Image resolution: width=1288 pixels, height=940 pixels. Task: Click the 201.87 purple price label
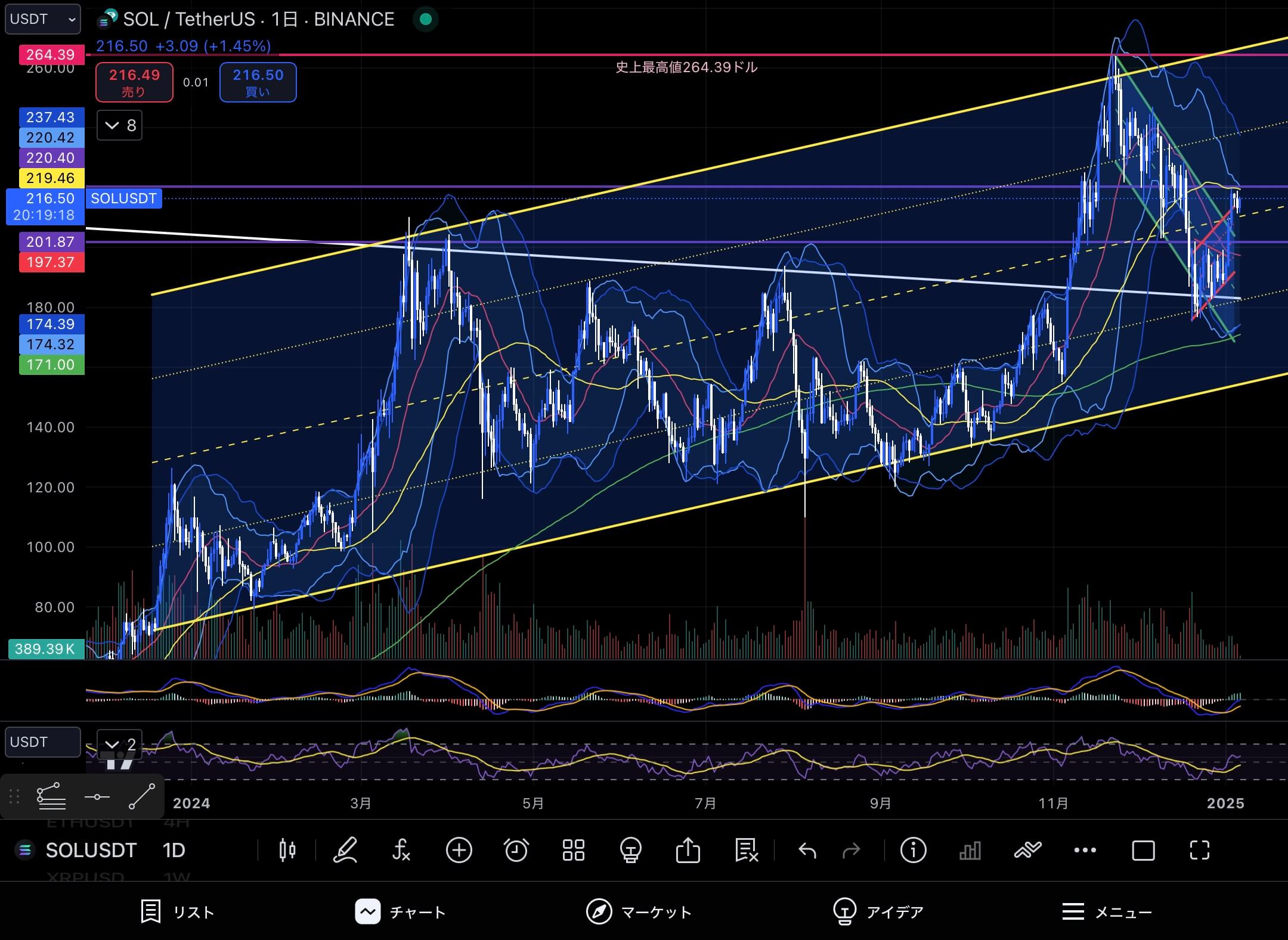[51, 241]
